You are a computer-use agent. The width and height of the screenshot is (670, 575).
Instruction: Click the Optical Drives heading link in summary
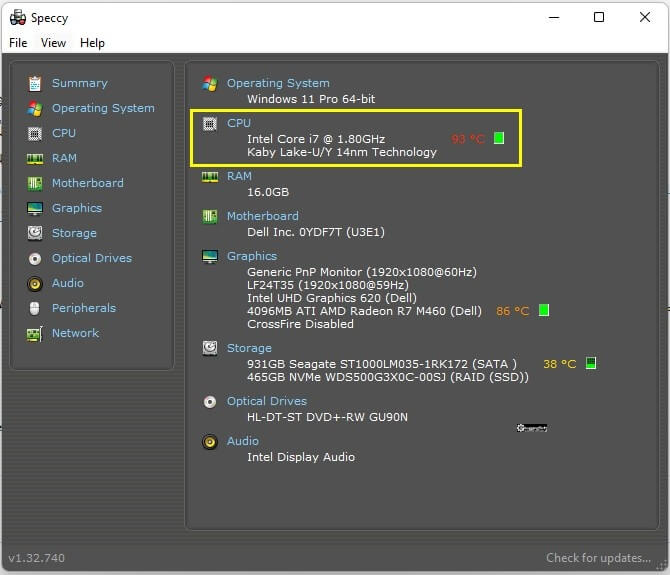pyautogui.click(x=267, y=401)
